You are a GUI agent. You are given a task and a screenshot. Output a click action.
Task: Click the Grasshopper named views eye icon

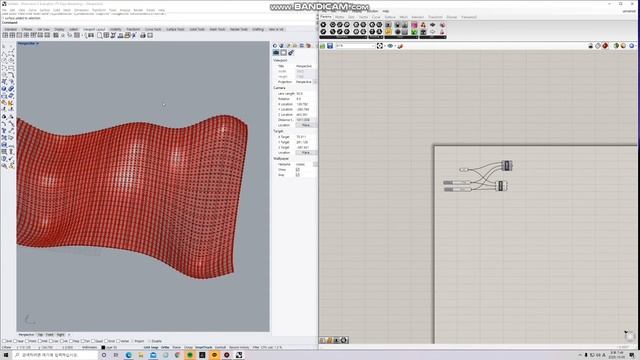click(390, 46)
